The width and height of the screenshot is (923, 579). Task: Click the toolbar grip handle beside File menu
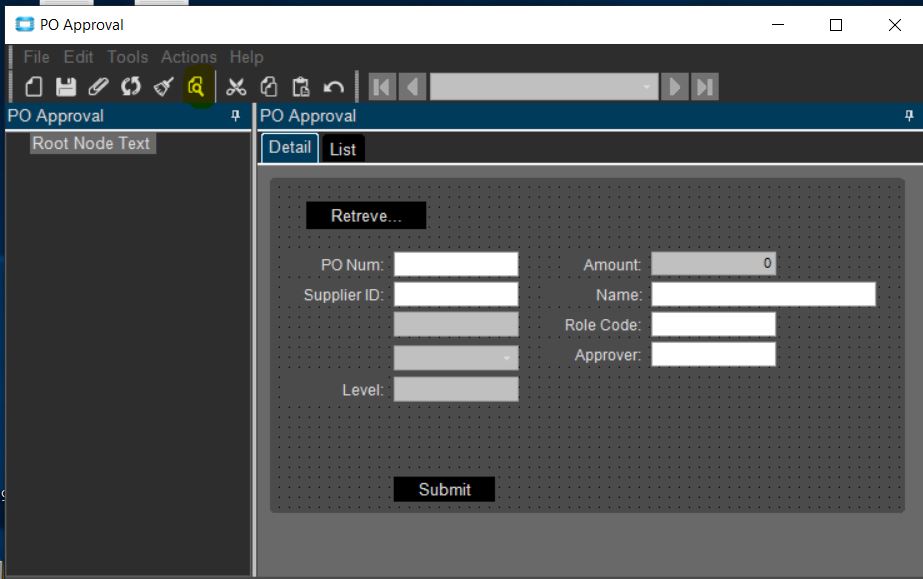(x=11, y=57)
